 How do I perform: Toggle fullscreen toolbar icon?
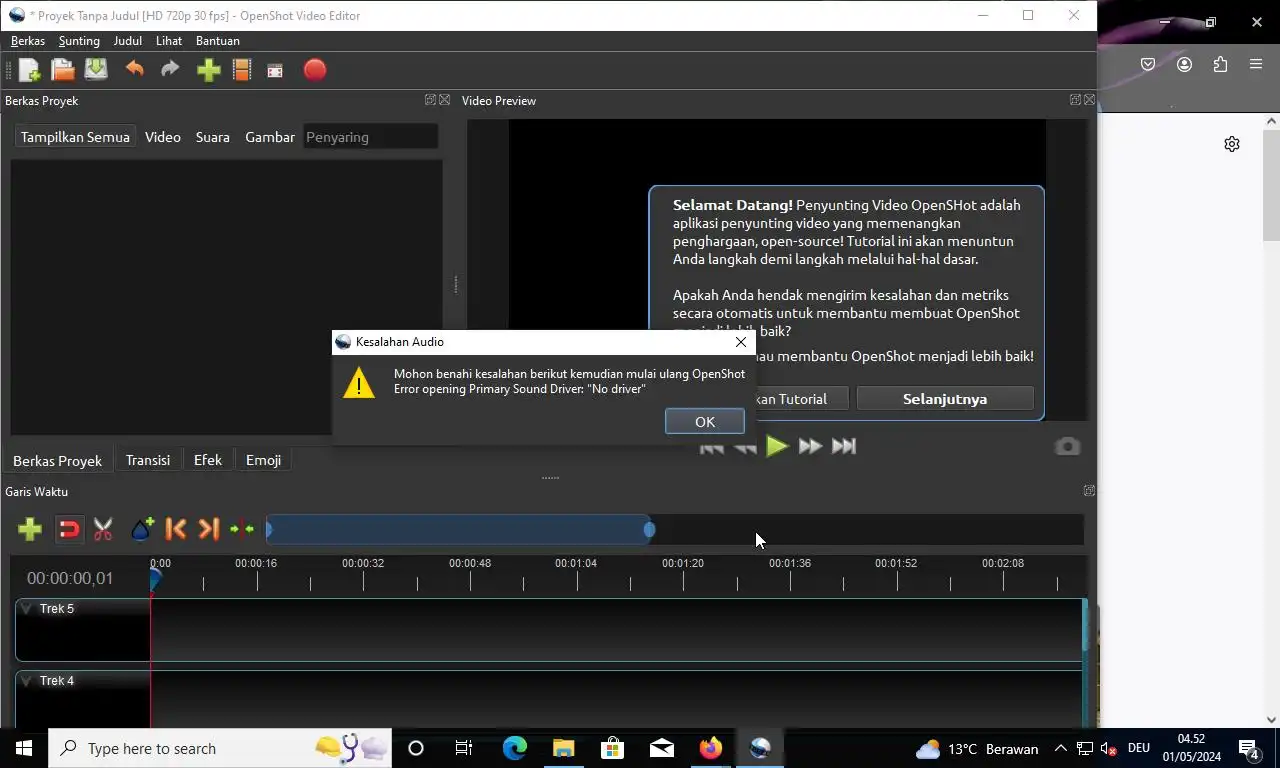275,70
